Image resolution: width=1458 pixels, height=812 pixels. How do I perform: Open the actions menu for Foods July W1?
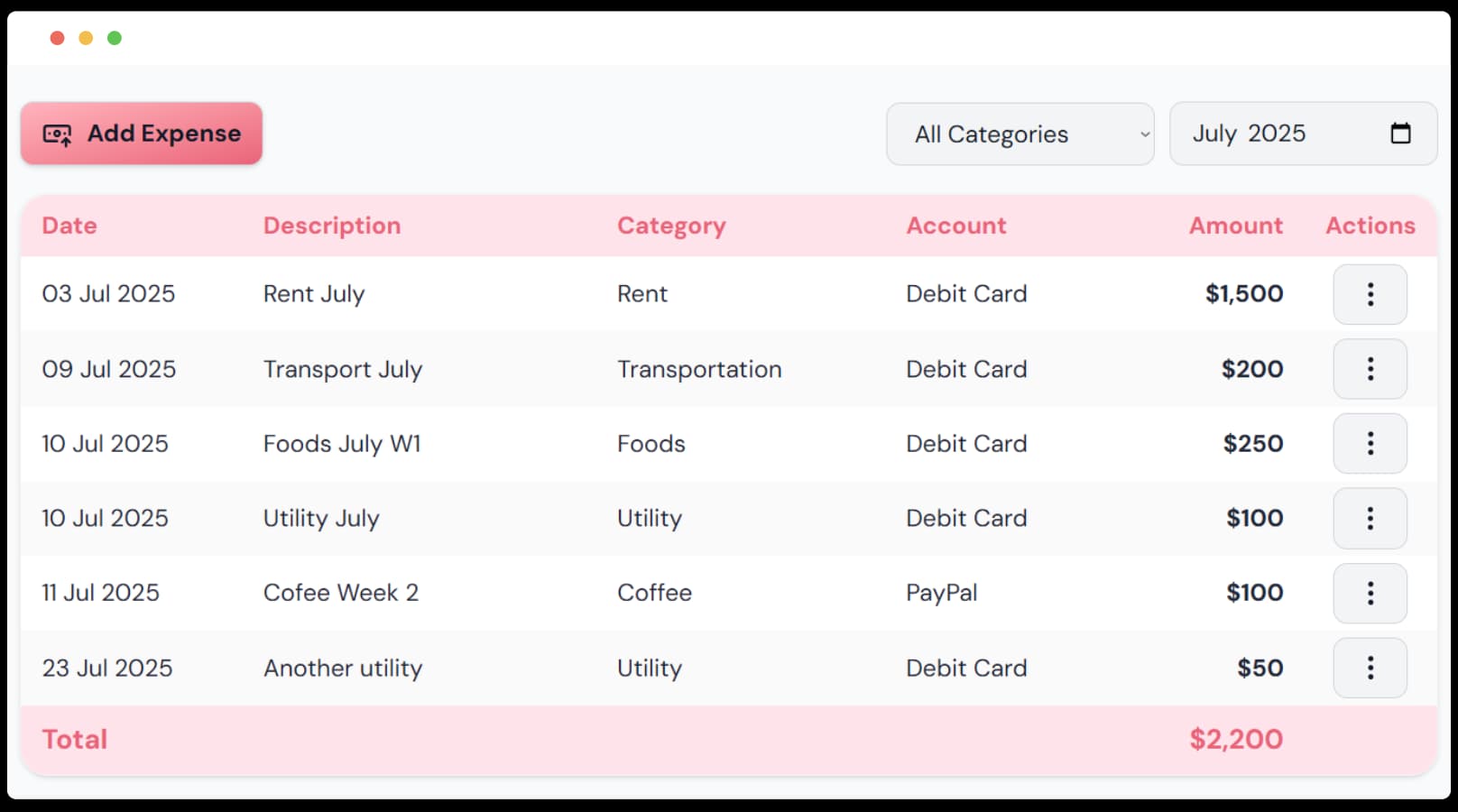click(x=1370, y=443)
